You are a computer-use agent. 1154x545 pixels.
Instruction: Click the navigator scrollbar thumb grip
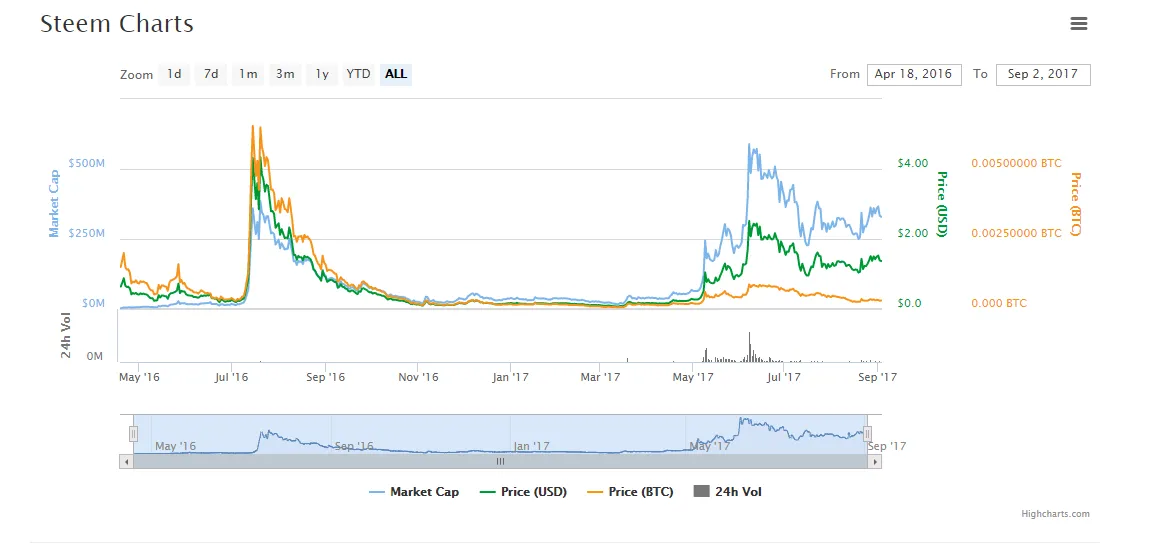pos(500,462)
